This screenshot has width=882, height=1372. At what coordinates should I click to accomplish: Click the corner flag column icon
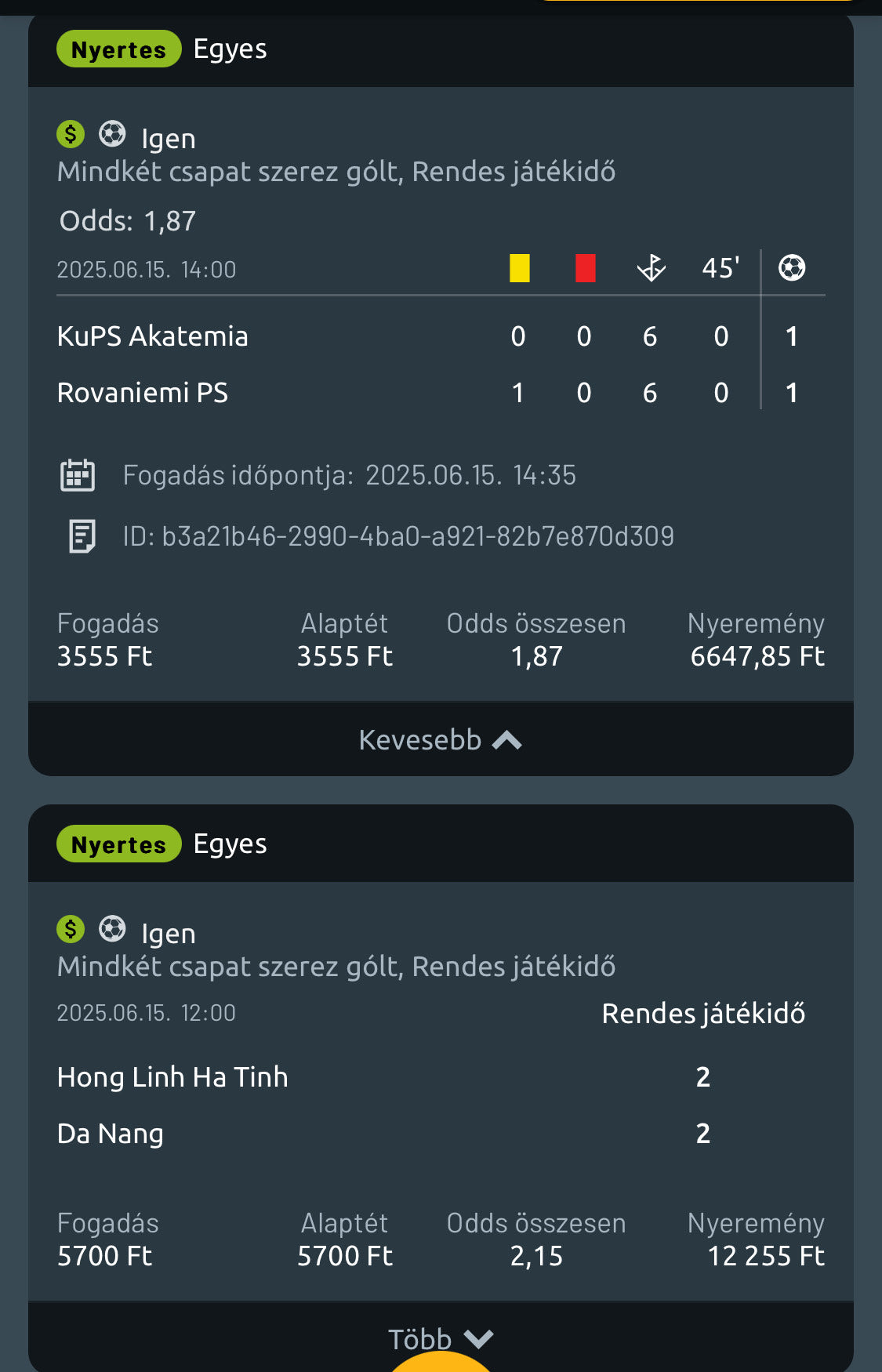(651, 268)
